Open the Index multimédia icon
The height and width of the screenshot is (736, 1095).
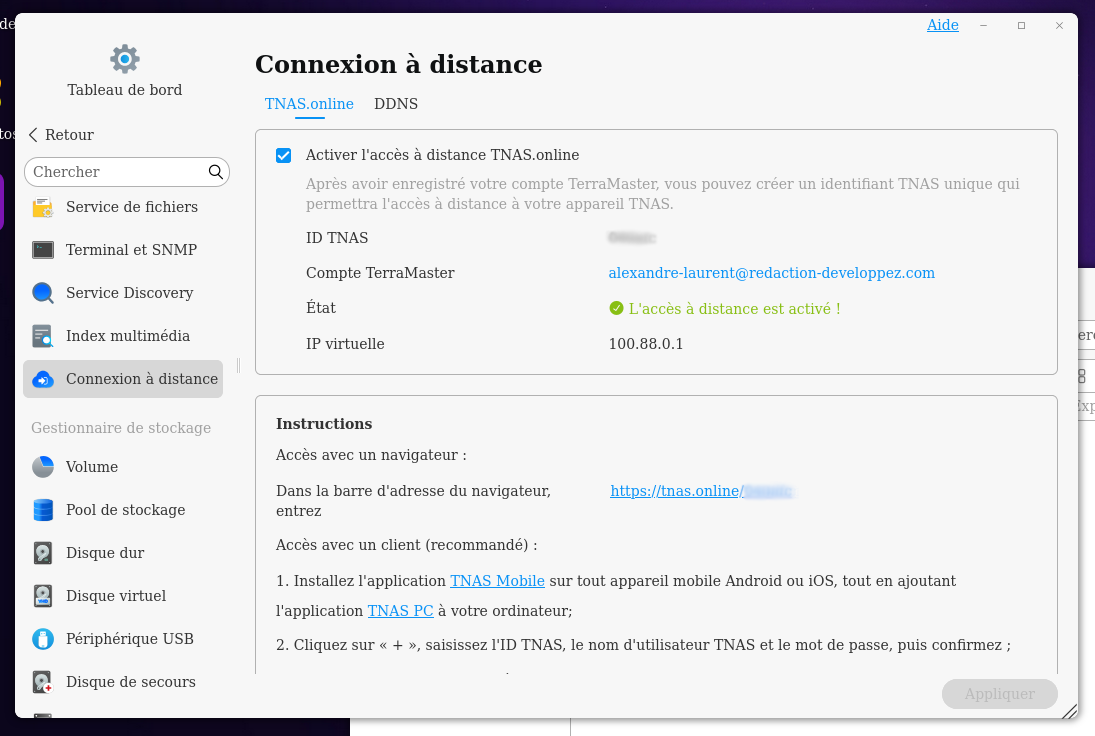43,336
